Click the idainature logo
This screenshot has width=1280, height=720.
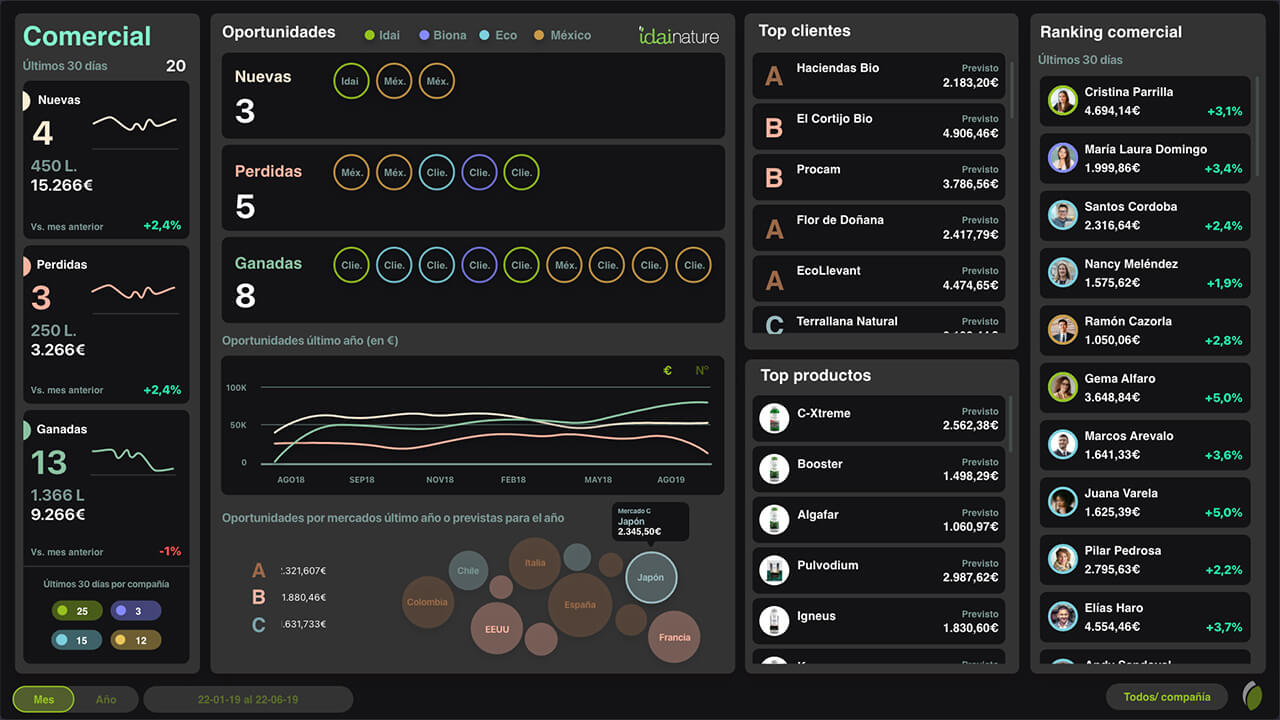[x=679, y=35]
